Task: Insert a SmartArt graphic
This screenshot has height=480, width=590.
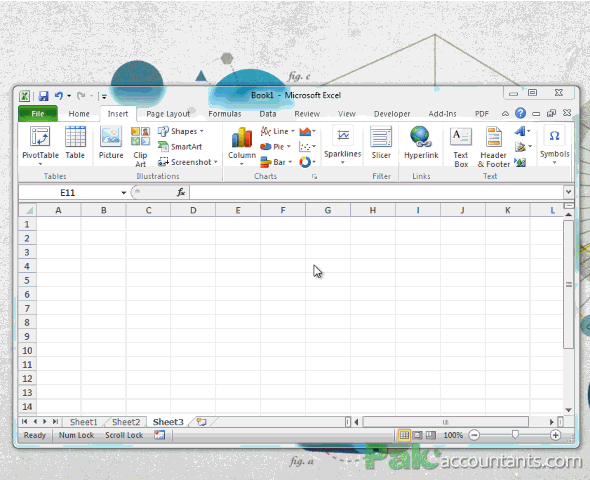Action: tap(180, 147)
